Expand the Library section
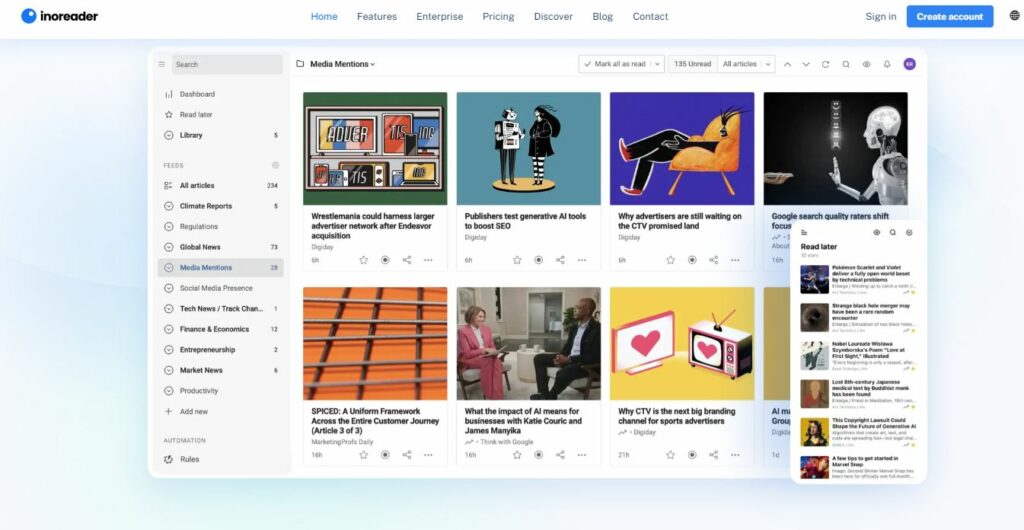Screen dimensions: 1024x530 168,135
